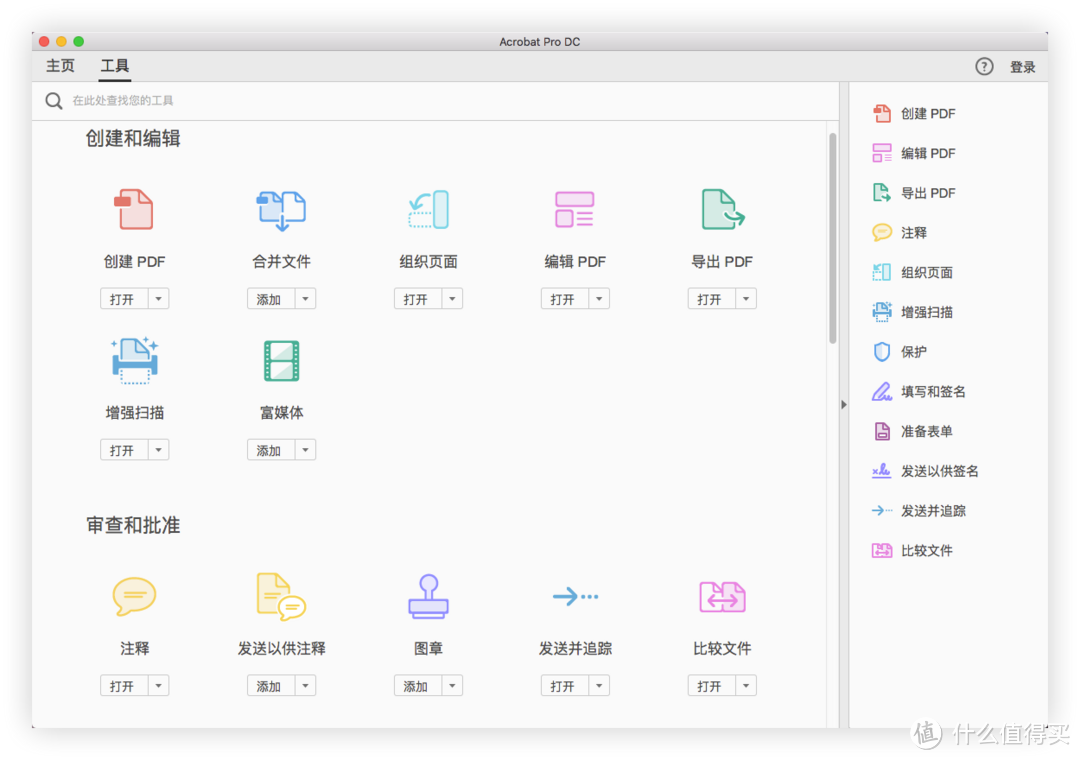Expand dropdown arrow under 富媒体

click(305, 450)
